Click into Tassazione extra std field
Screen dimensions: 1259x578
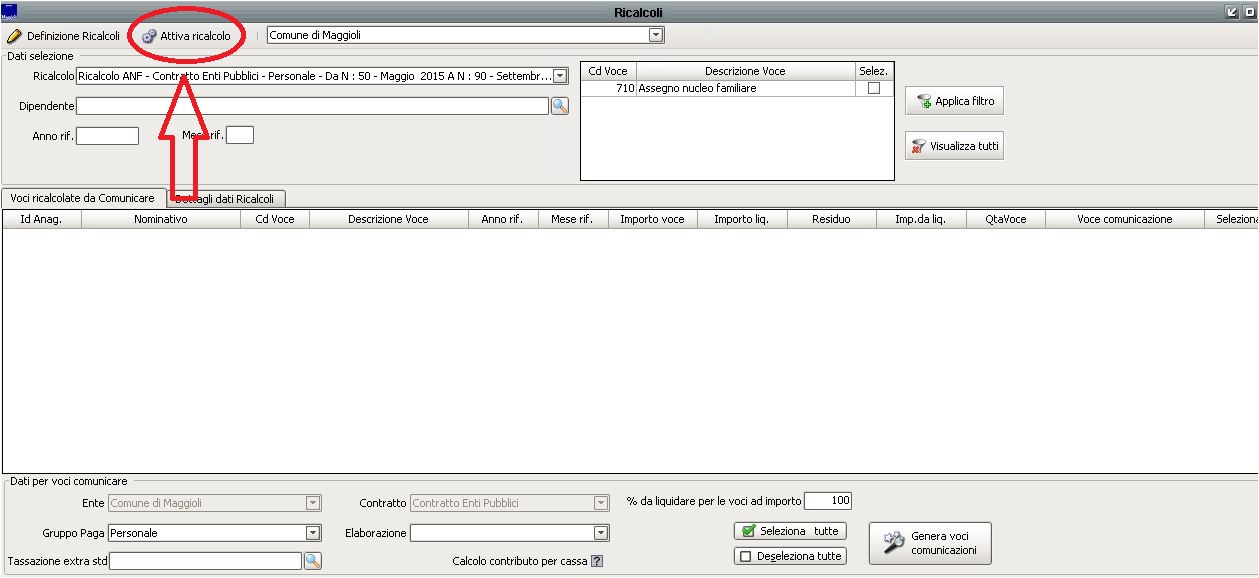(205, 561)
